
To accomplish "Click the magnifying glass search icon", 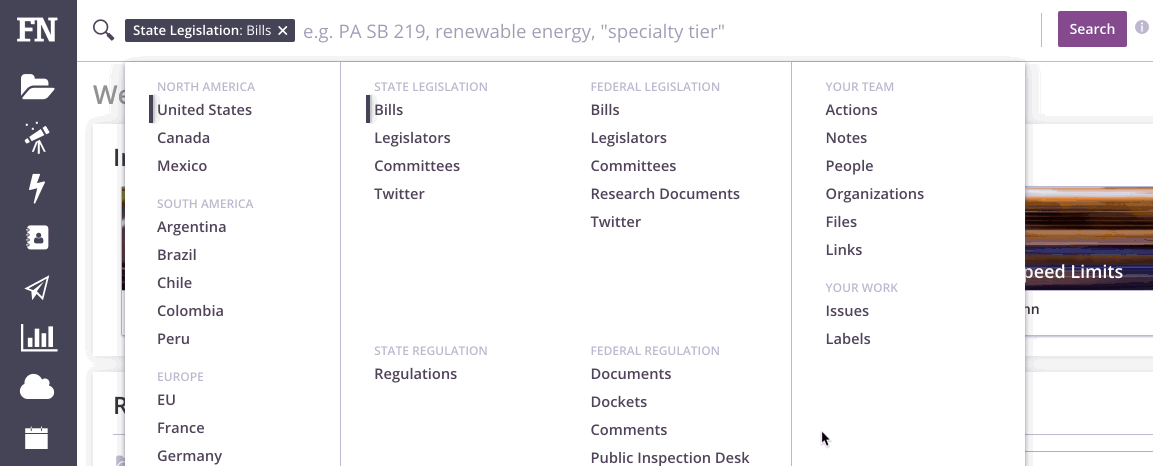I will [104, 30].
